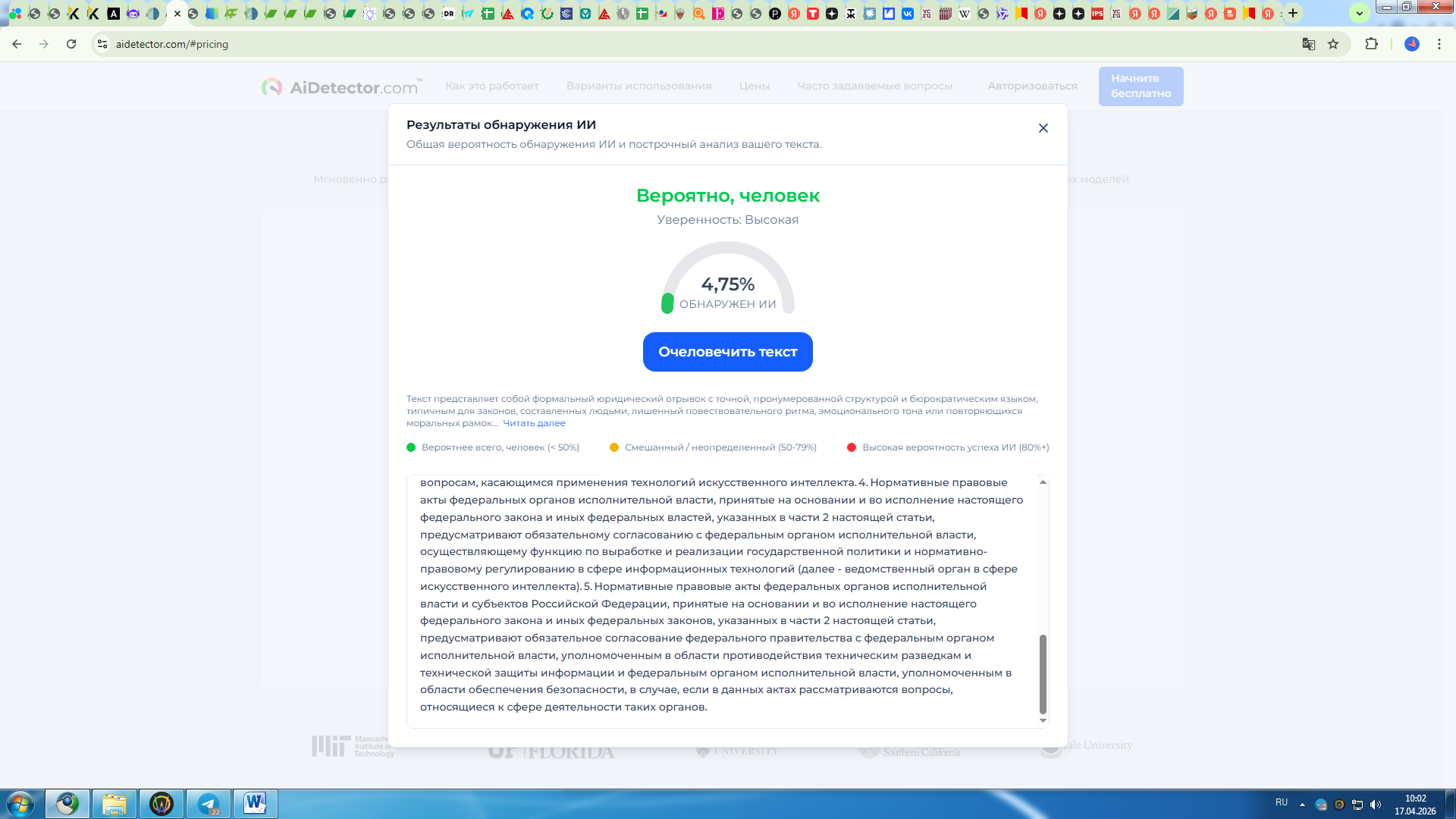Open the Chrome profile avatar
The height and width of the screenshot is (819, 1456).
pyautogui.click(x=1412, y=44)
